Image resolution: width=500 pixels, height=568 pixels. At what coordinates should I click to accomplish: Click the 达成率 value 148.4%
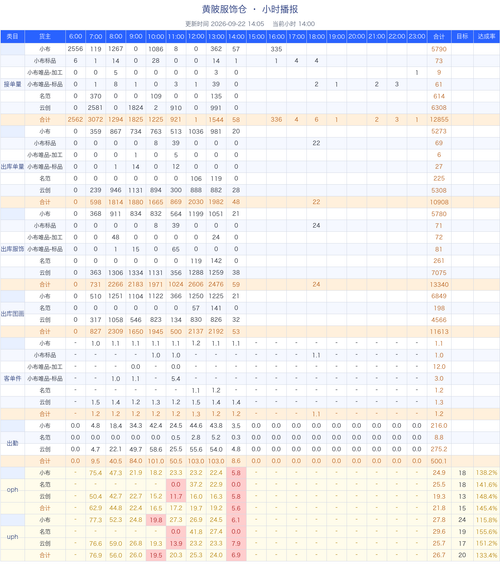point(487,496)
